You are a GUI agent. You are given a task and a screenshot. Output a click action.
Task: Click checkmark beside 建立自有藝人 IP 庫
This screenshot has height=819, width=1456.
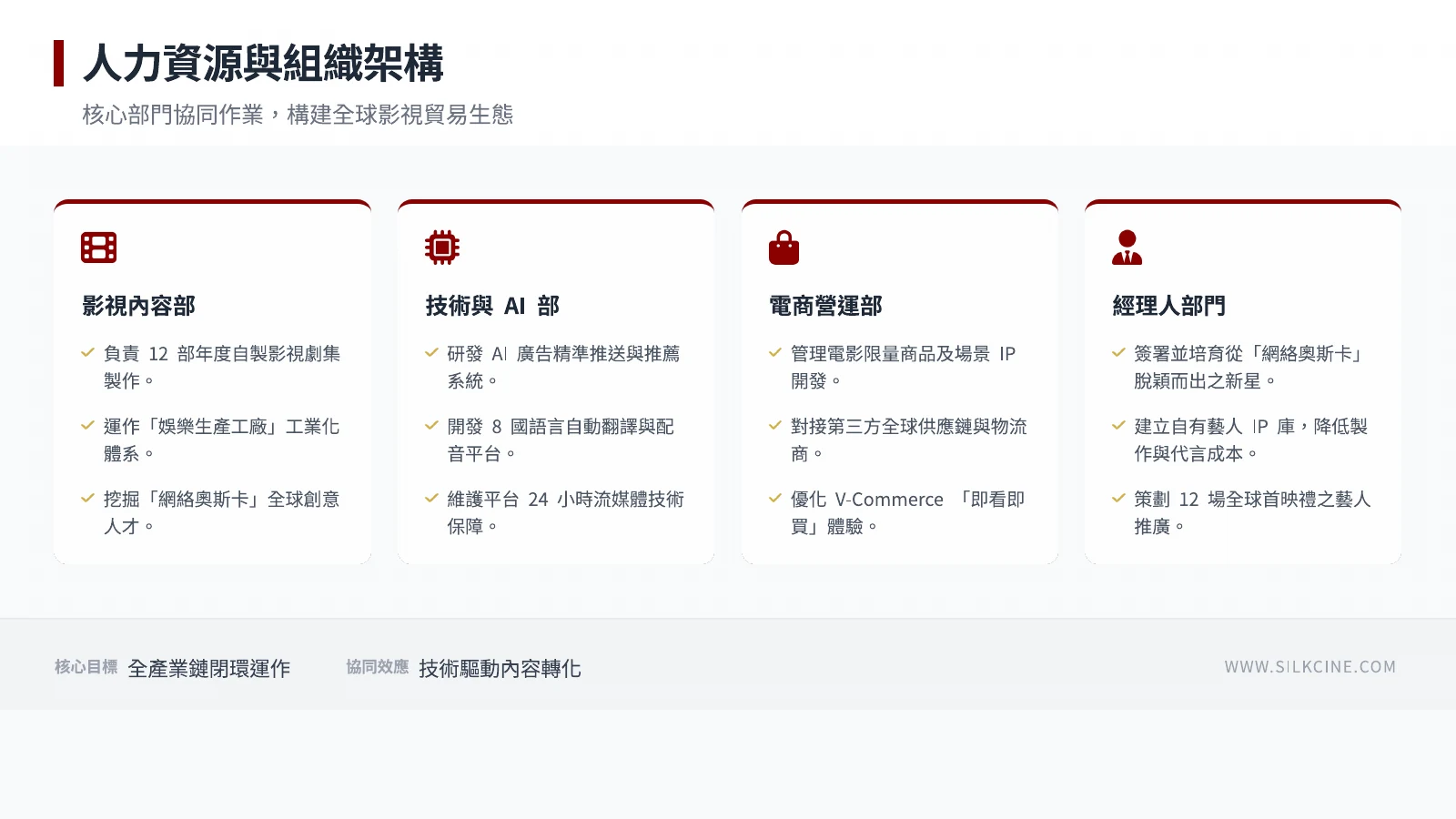click(x=1119, y=425)
